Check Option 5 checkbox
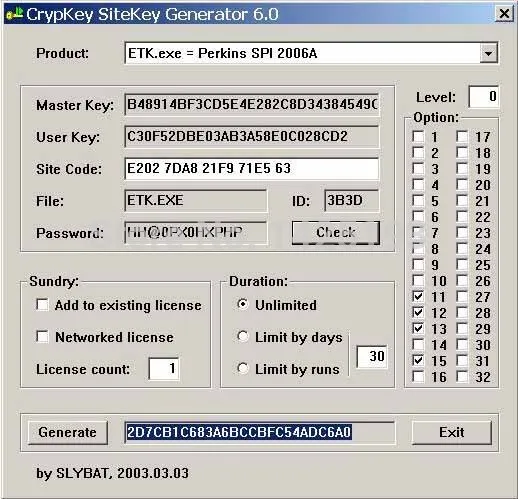The height and width of the screenshot is (499, 518). (418, 200)
